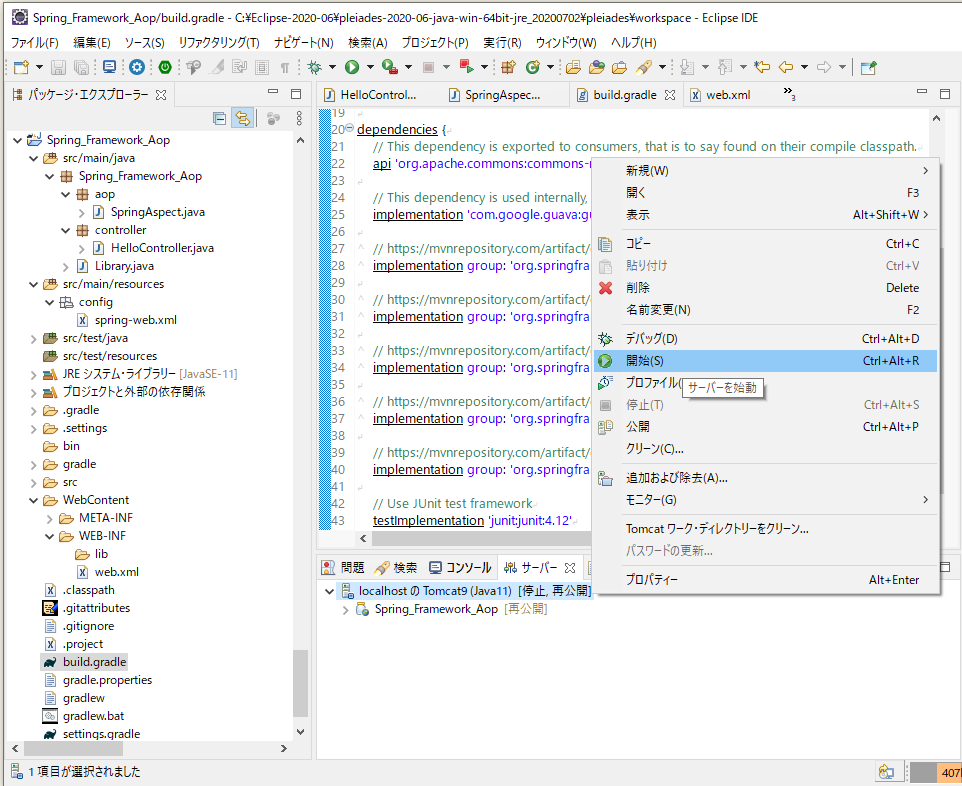Click the blue gear toolbar icon

click(137, 67)
